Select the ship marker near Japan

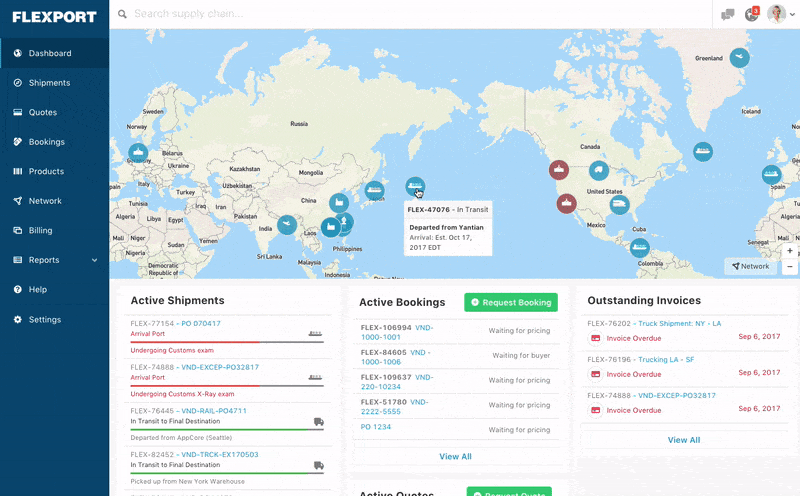tap(374, 191)
